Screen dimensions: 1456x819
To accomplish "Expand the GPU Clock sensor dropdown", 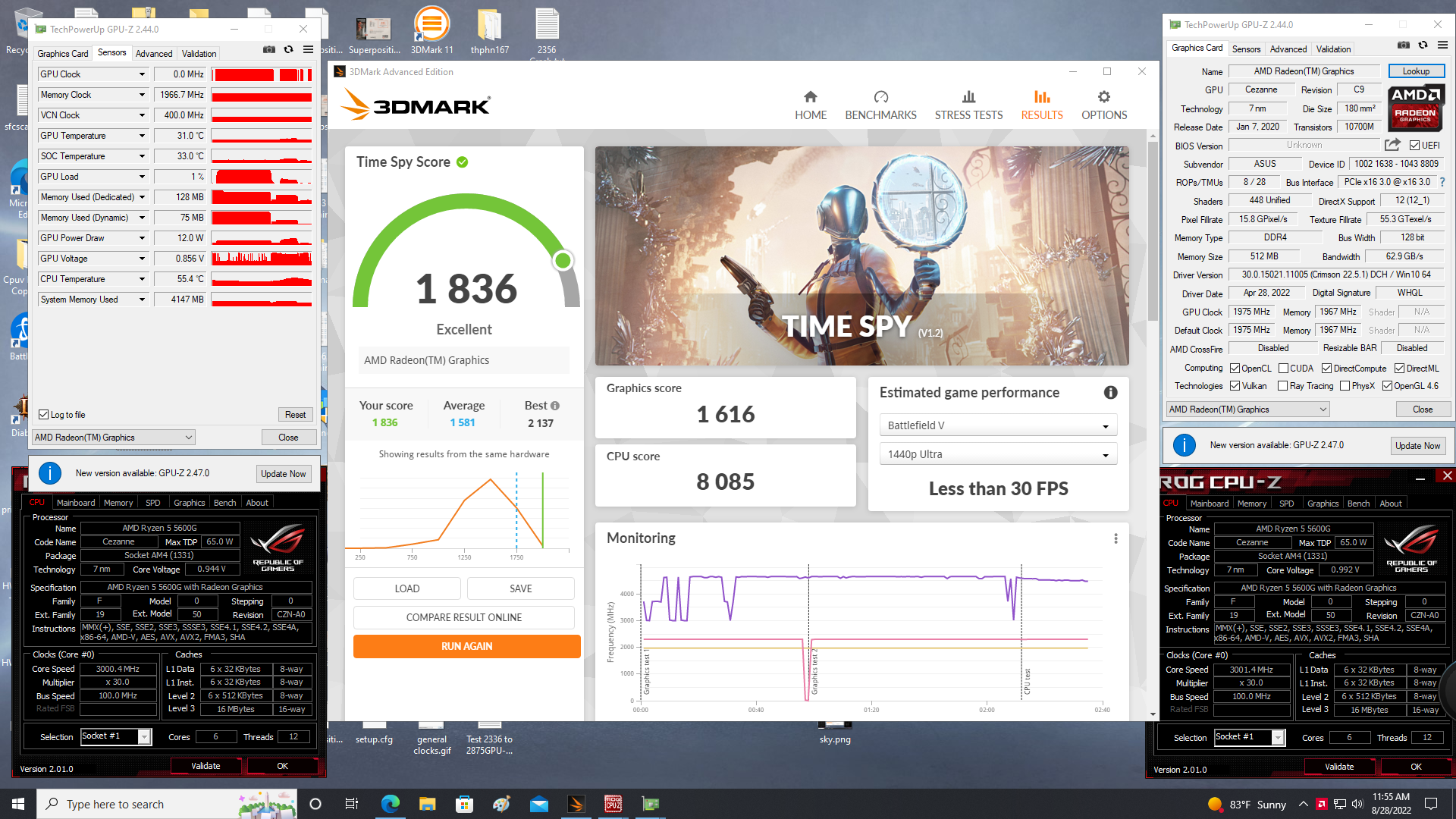I will pos(141,74).
